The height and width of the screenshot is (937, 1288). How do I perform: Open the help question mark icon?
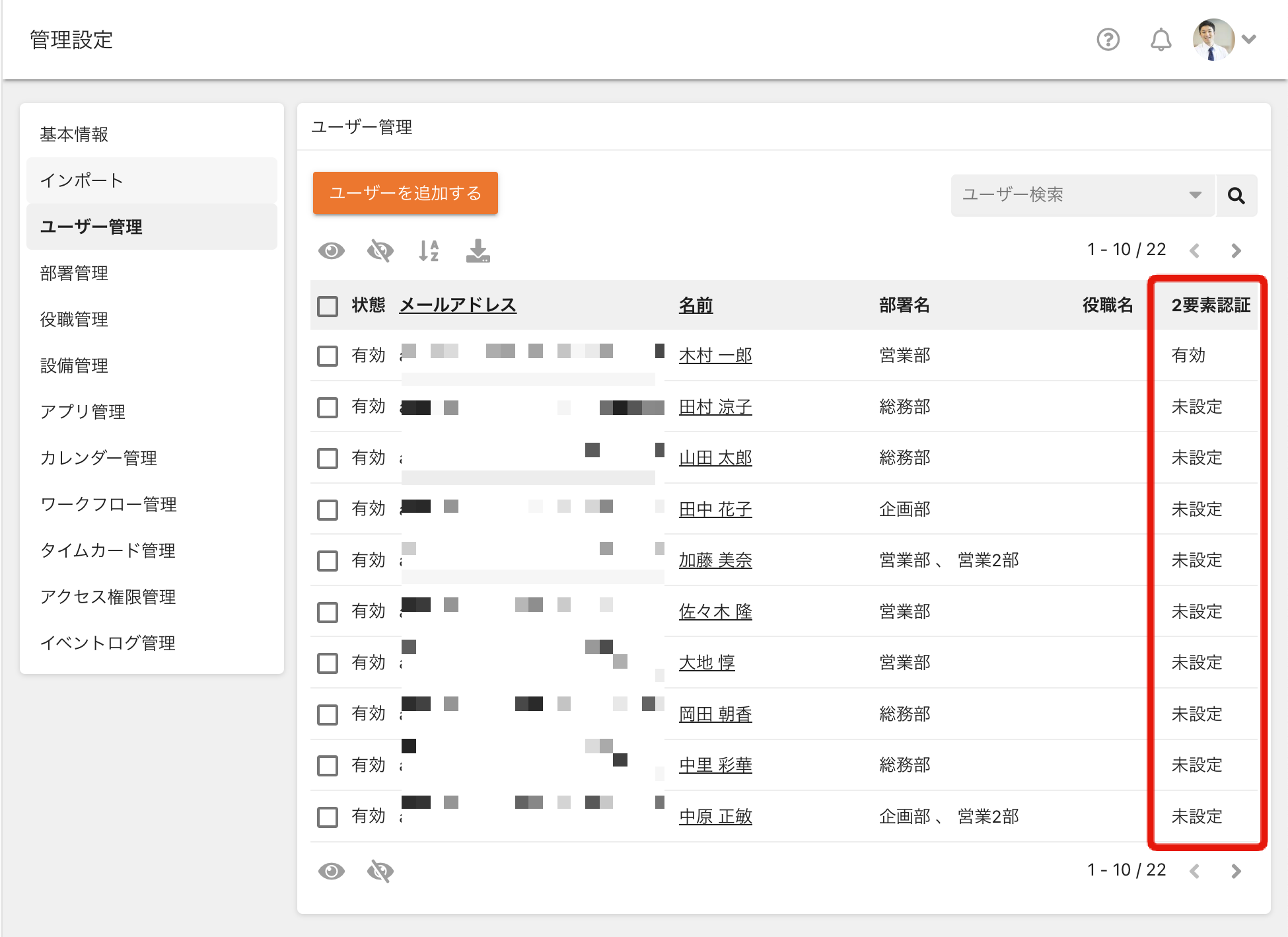click(1108, 40)
